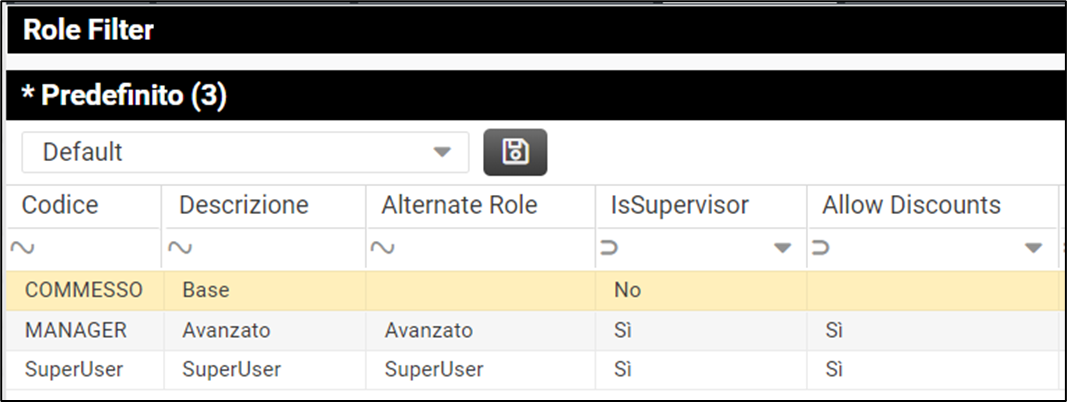Click the Role Filter panel header
1067x402 pixels.
coord(88,30)
